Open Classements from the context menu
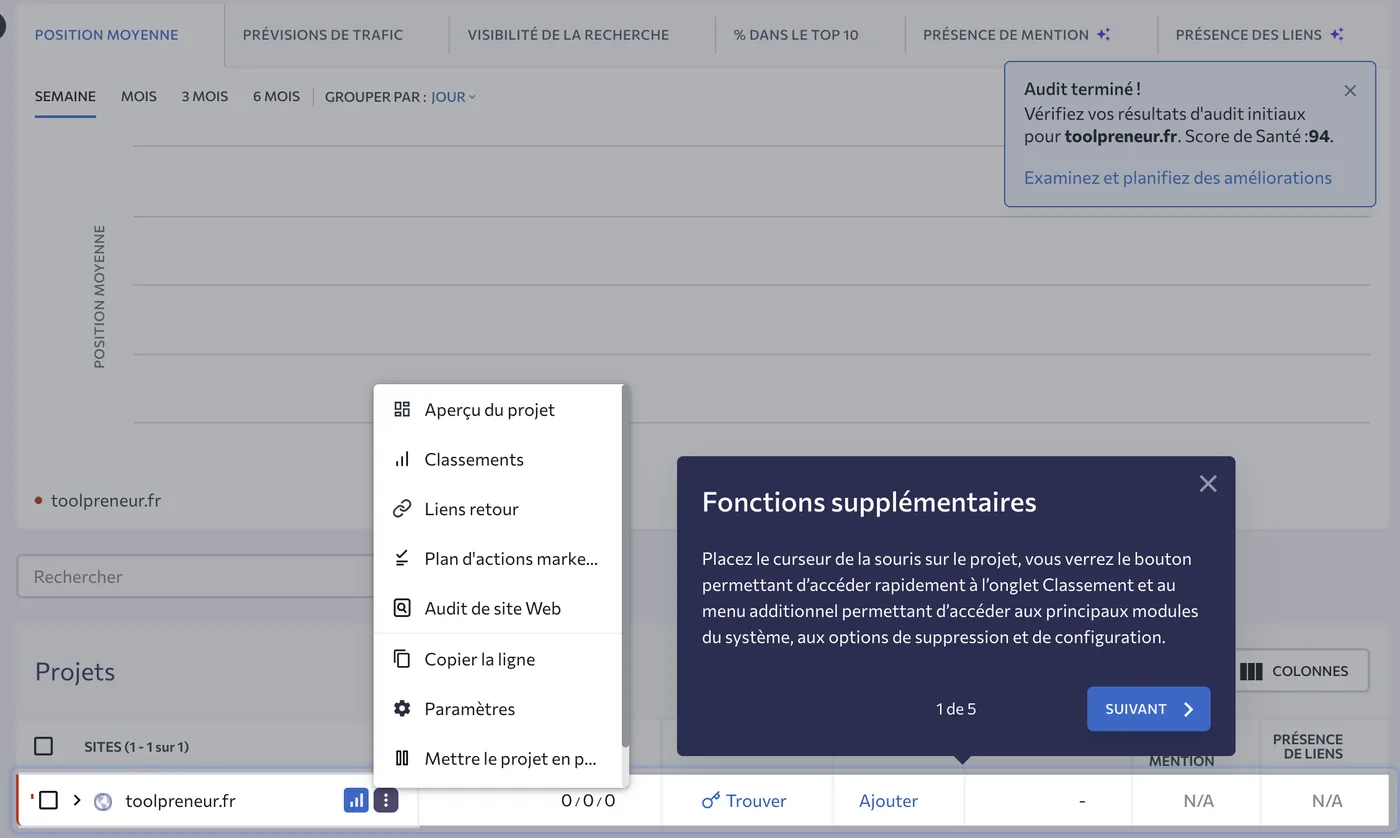 (498, 460)
